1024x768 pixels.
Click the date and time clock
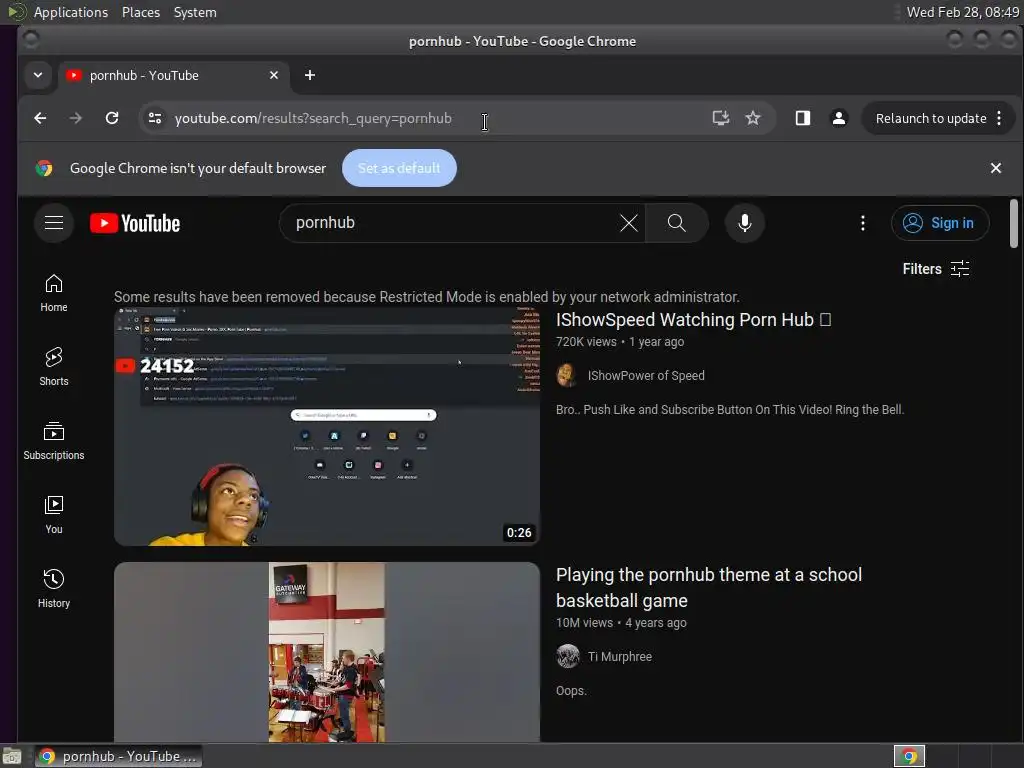963,12
